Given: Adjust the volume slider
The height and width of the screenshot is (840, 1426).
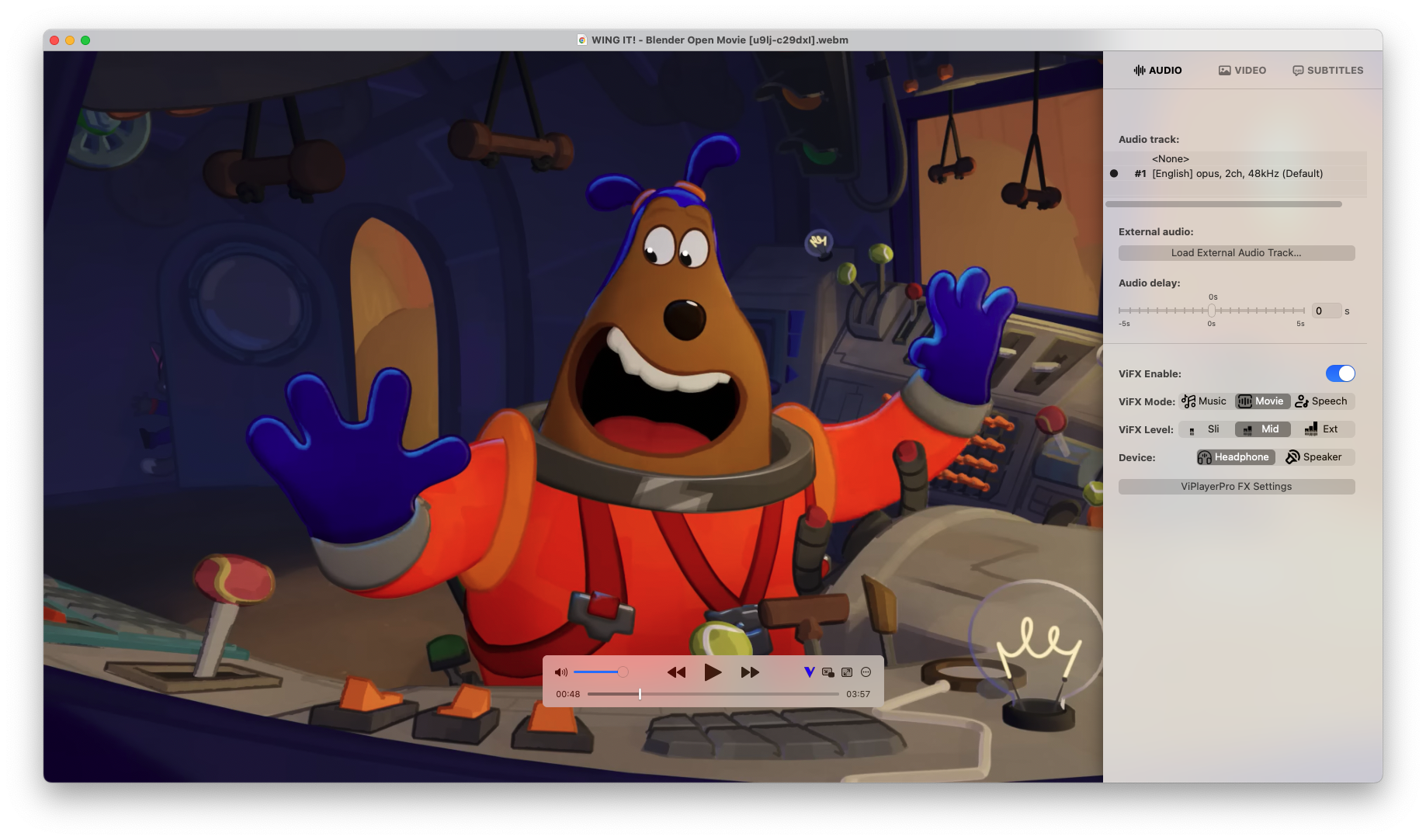Looking at the screenshot, I should [x=601, y=672].
